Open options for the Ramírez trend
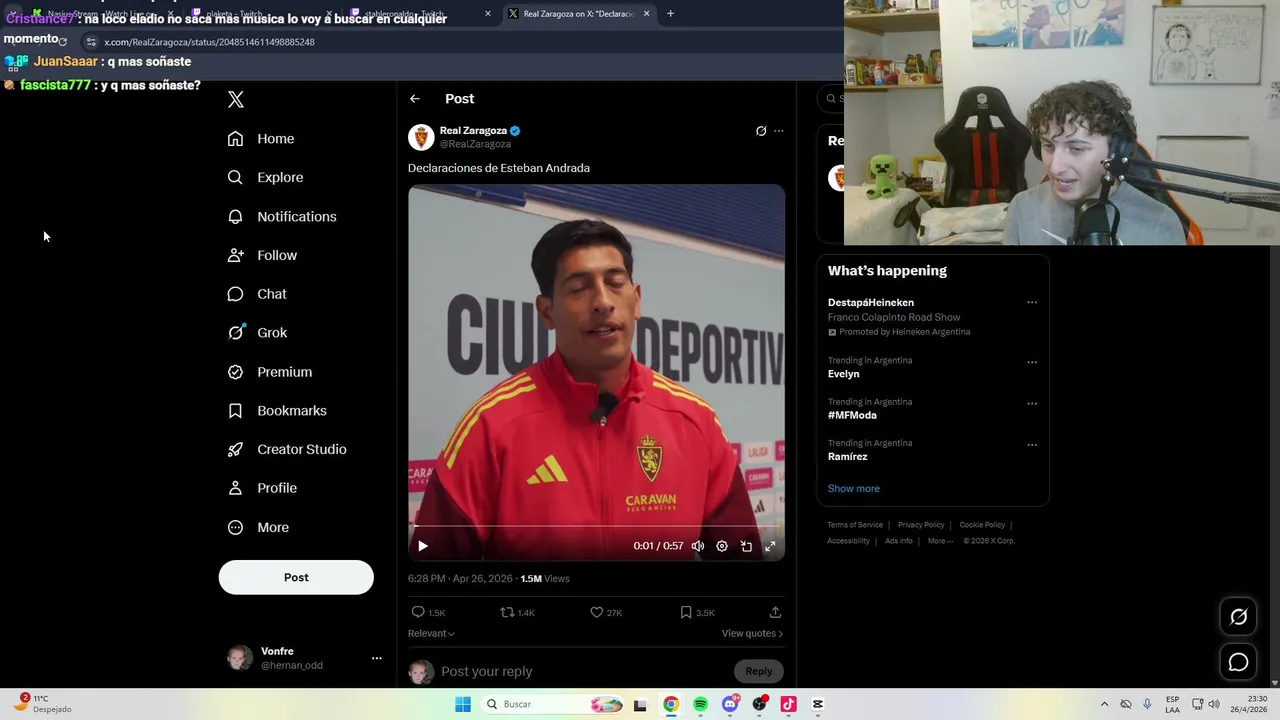Viewport: 1280px width, 720px height. (x=1032, y=444)
